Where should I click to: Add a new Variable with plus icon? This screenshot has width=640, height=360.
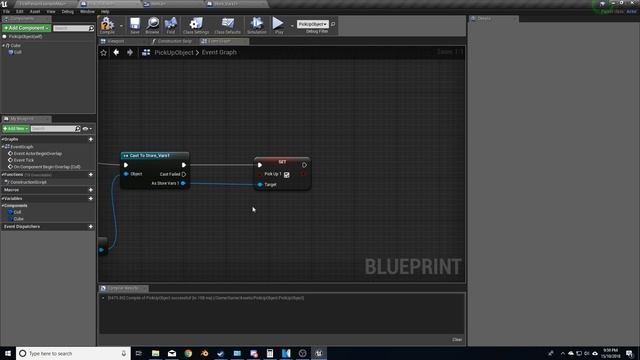91,198
